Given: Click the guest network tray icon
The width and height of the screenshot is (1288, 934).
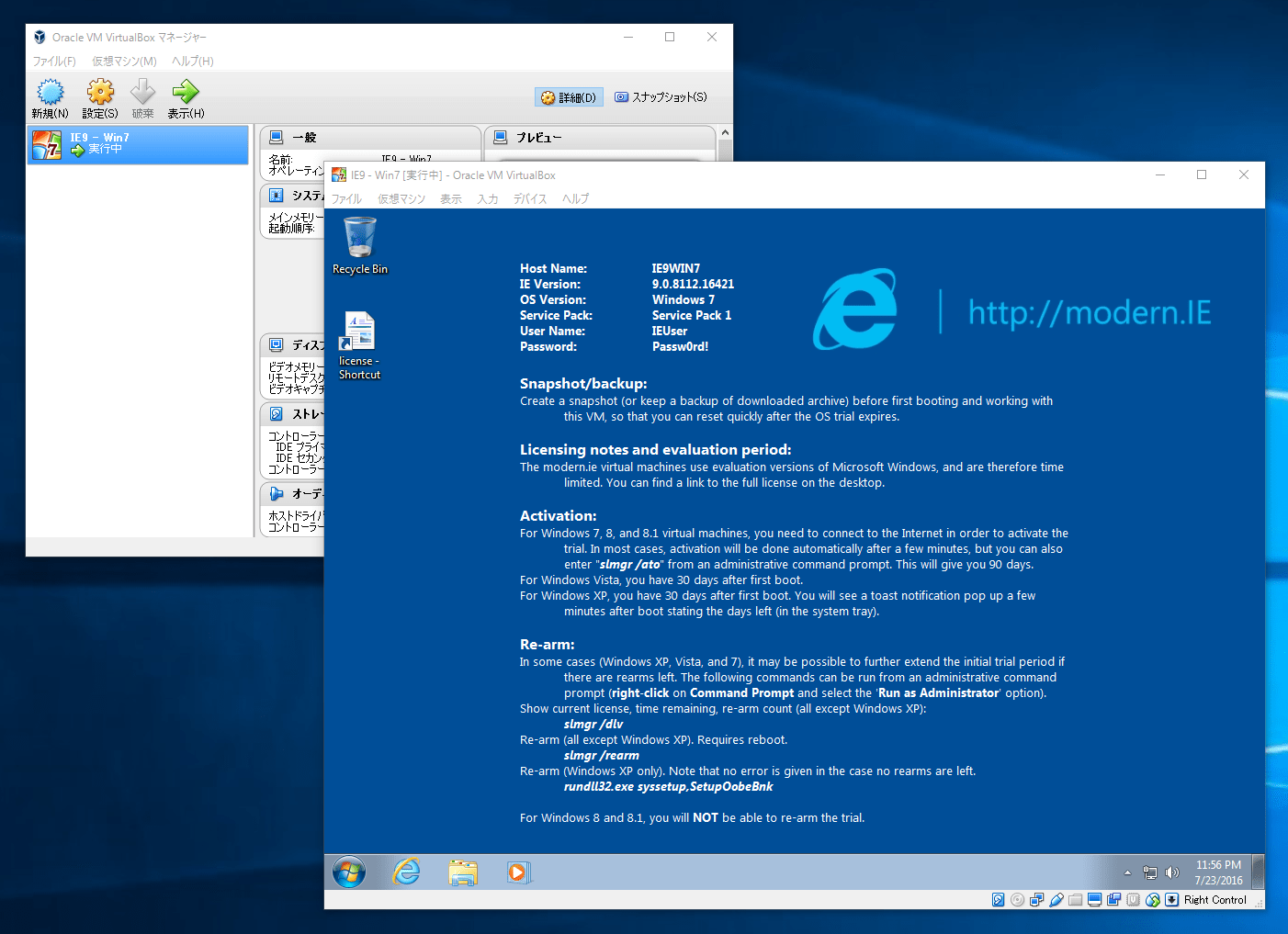Looking at the screenshot, I should [x=1149, y=872].
